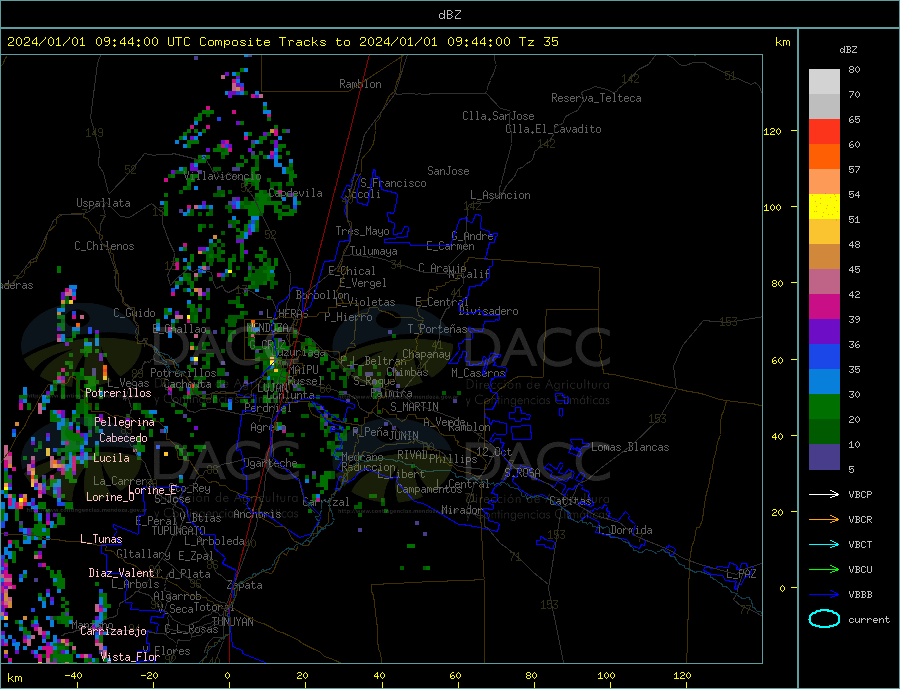Click the orange VBCR arrow in legend
Viewport: 900px width, 689px height.
pos(824,519)
